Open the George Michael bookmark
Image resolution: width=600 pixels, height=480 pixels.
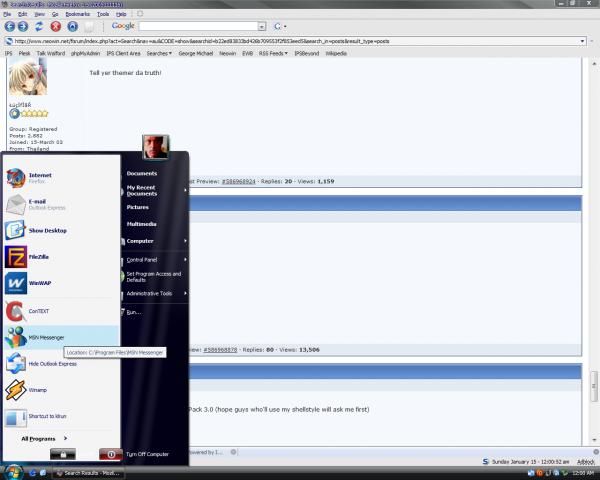click(x=196, y=53)
